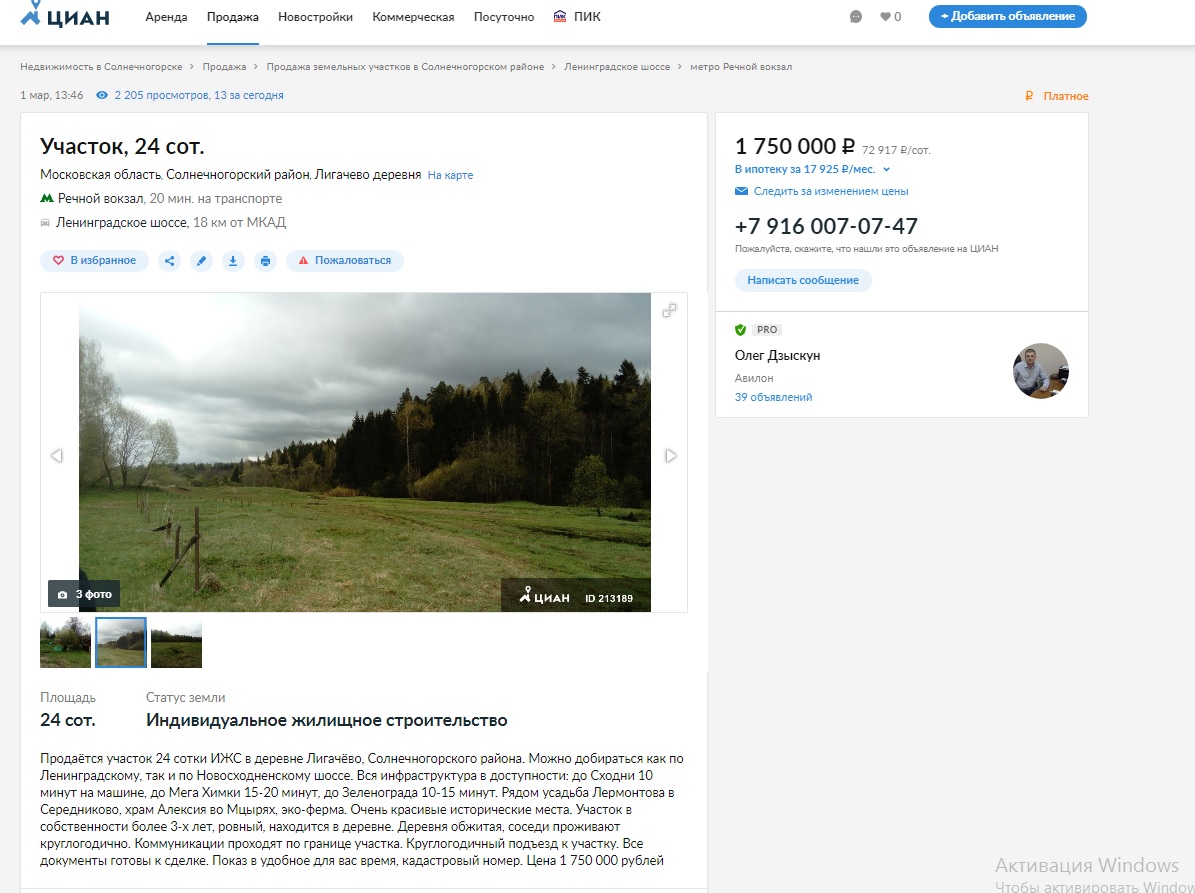Viewport: 1195px width, 893px height.
Task: Open the Коммерческая menu
Action: pos(413,17)
